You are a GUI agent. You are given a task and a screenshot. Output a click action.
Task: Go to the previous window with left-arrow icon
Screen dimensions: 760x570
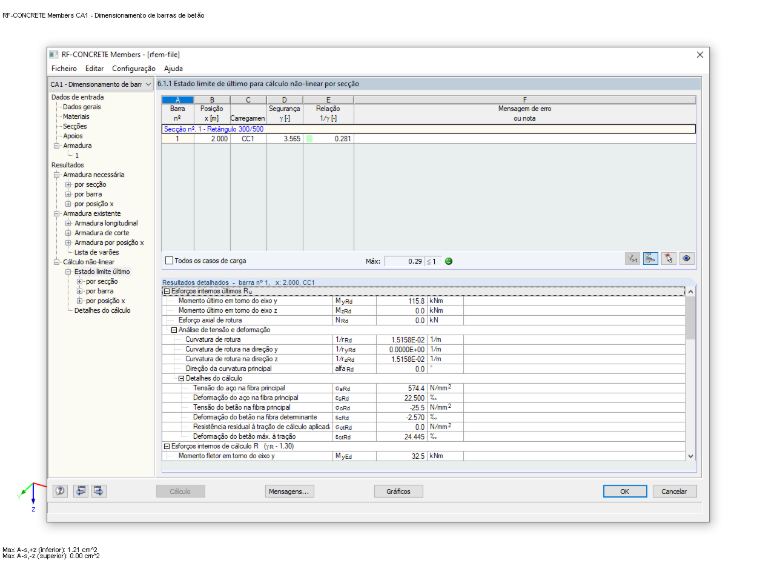click(80, 491)
